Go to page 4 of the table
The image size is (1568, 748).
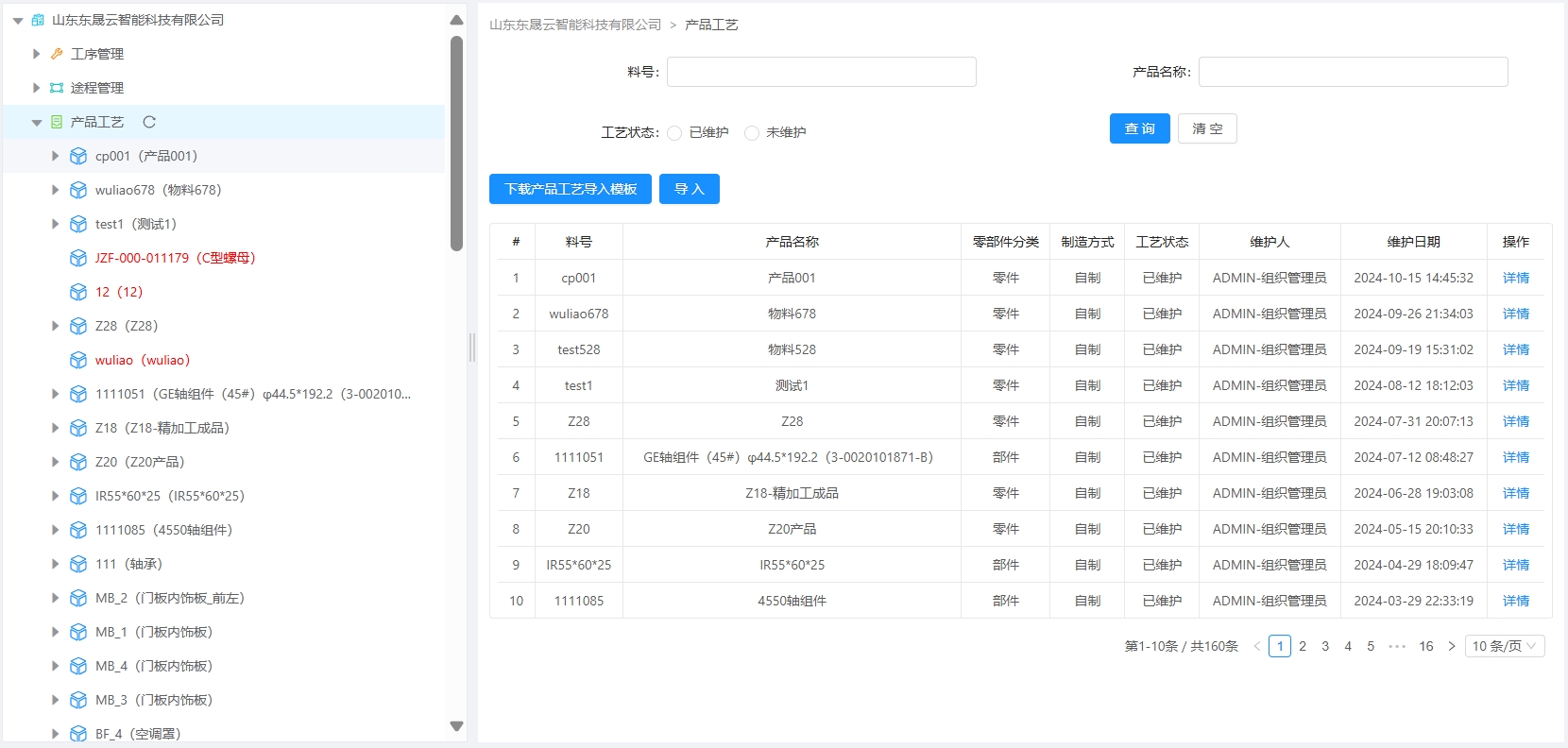point(1348,646)
